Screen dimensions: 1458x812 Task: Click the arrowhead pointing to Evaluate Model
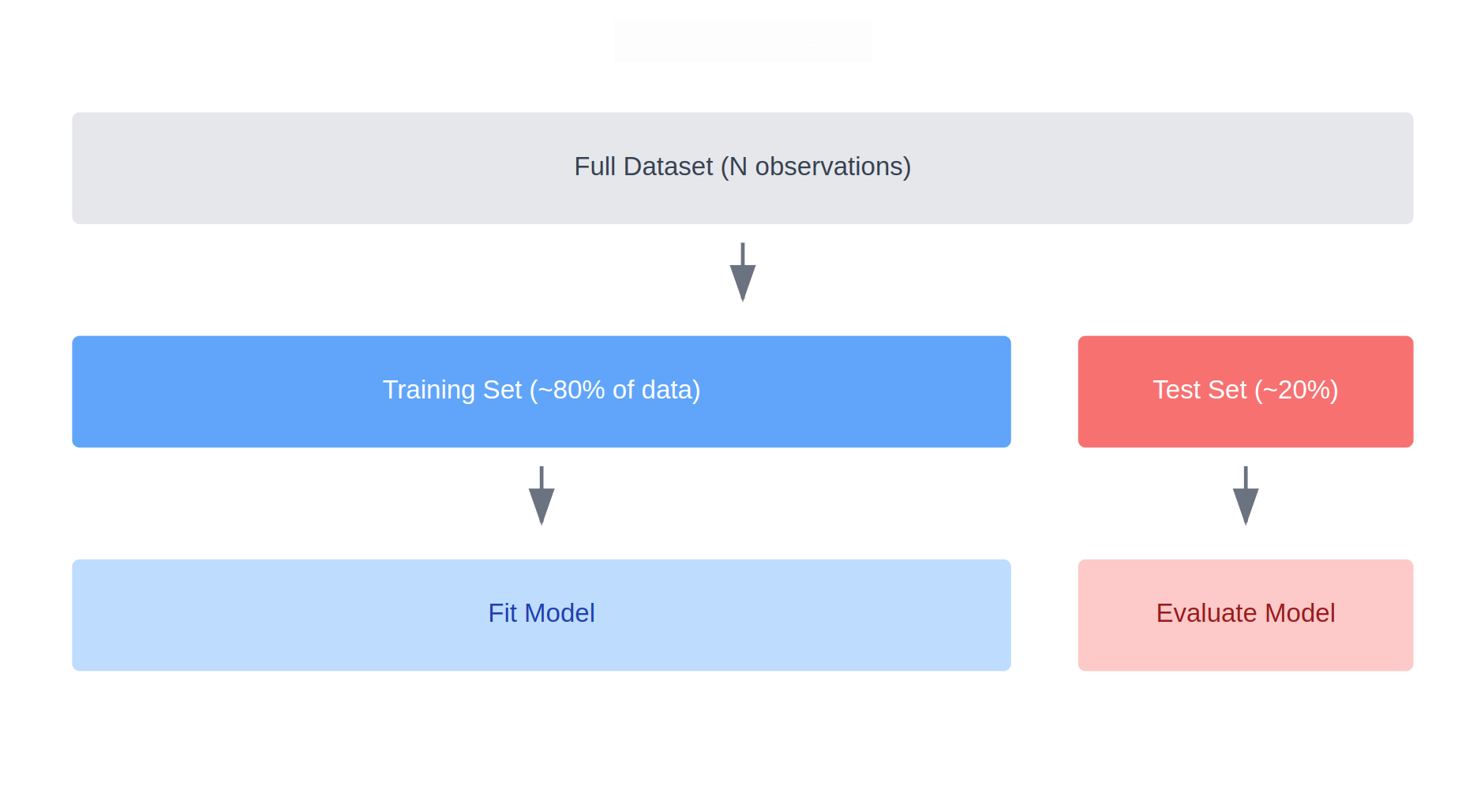1245,507
